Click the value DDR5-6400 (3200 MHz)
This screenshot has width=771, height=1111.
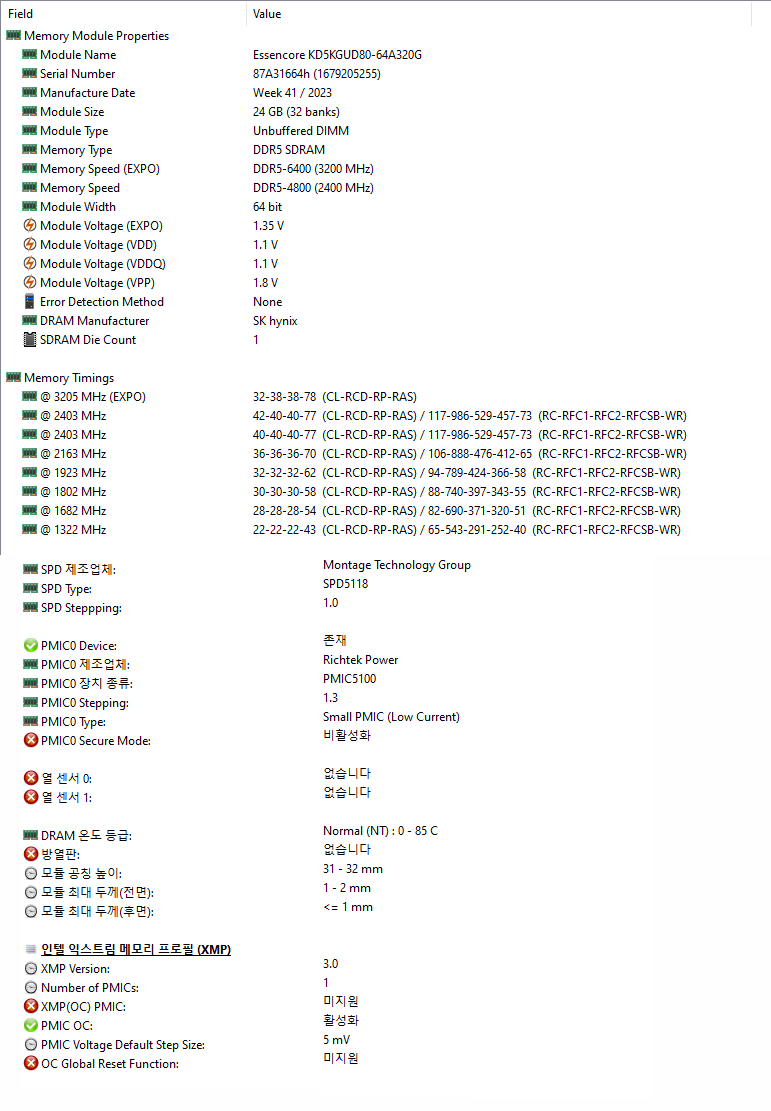click(x=313, y=169)
